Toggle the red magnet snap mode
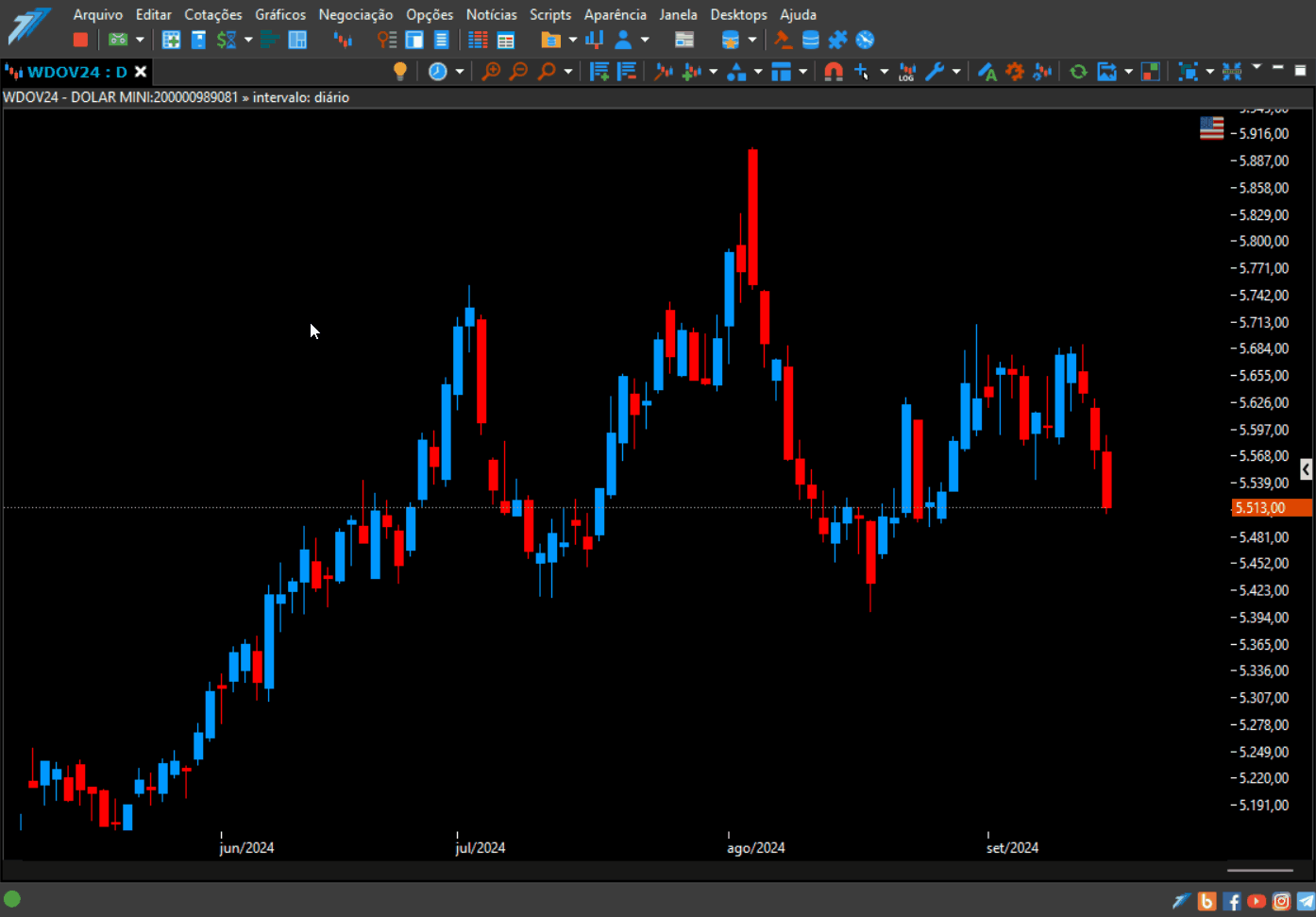 833,72
